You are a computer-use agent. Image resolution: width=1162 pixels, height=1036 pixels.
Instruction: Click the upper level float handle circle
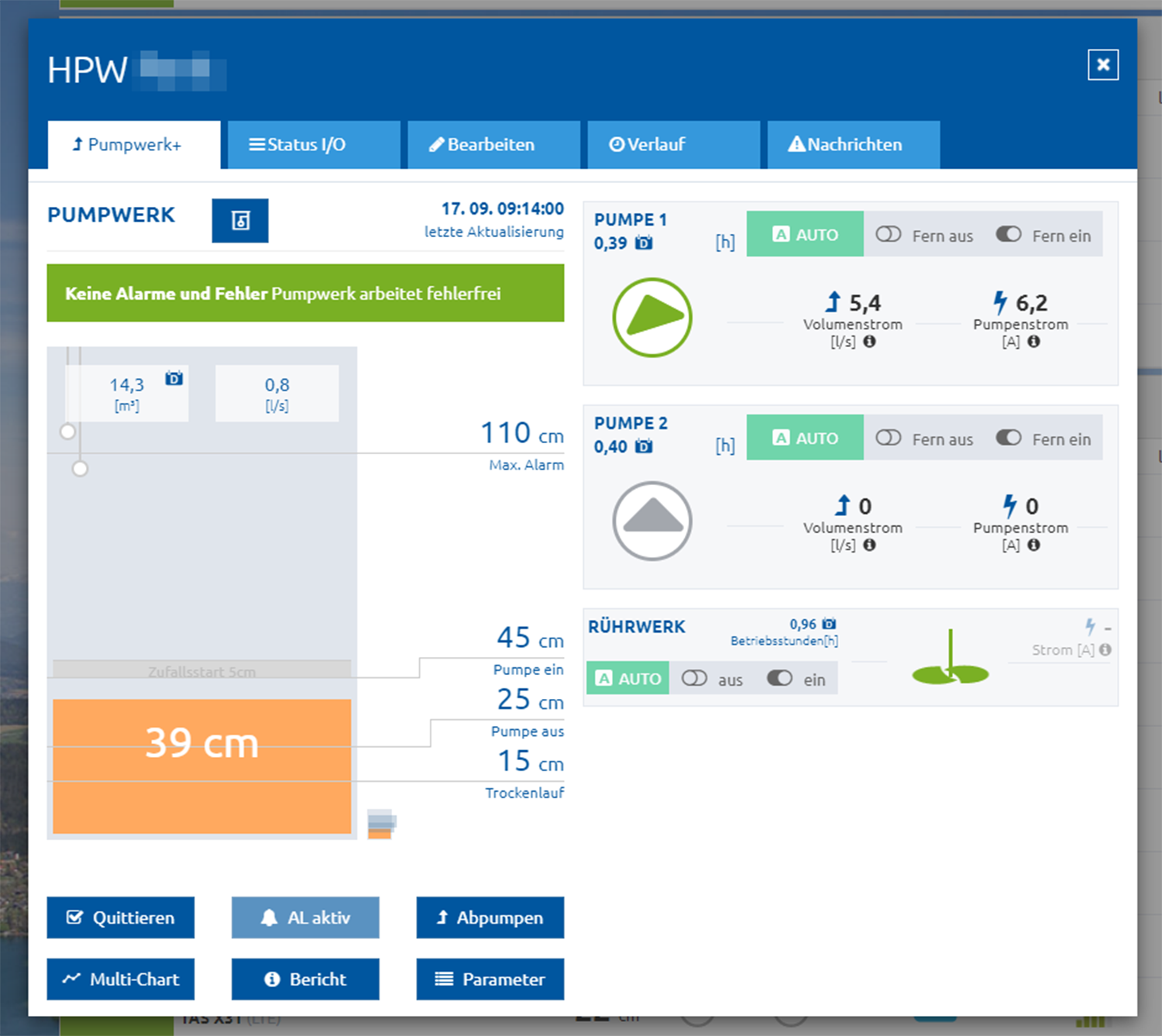point(67,432)
